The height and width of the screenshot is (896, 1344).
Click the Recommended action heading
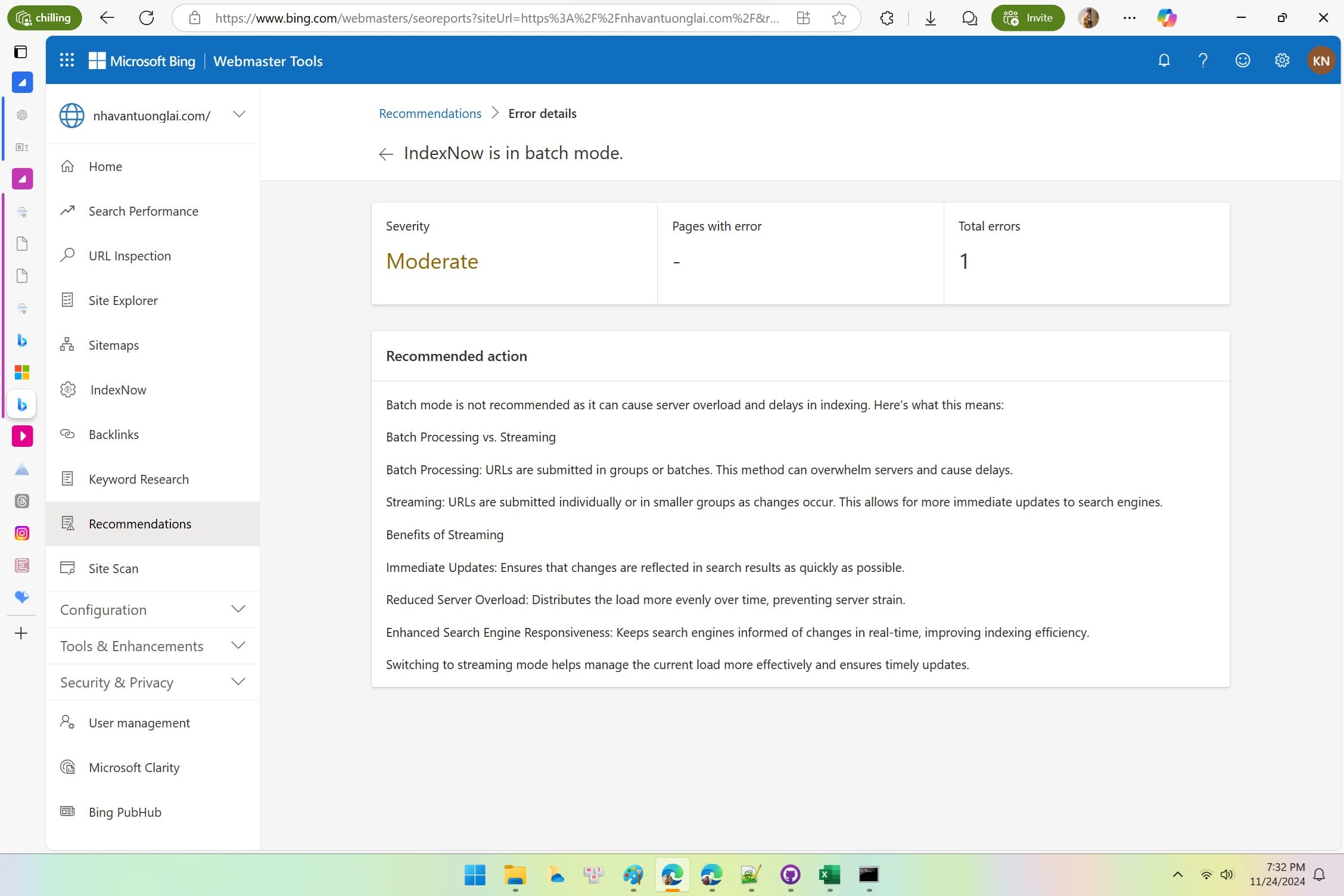pos(456,356)
